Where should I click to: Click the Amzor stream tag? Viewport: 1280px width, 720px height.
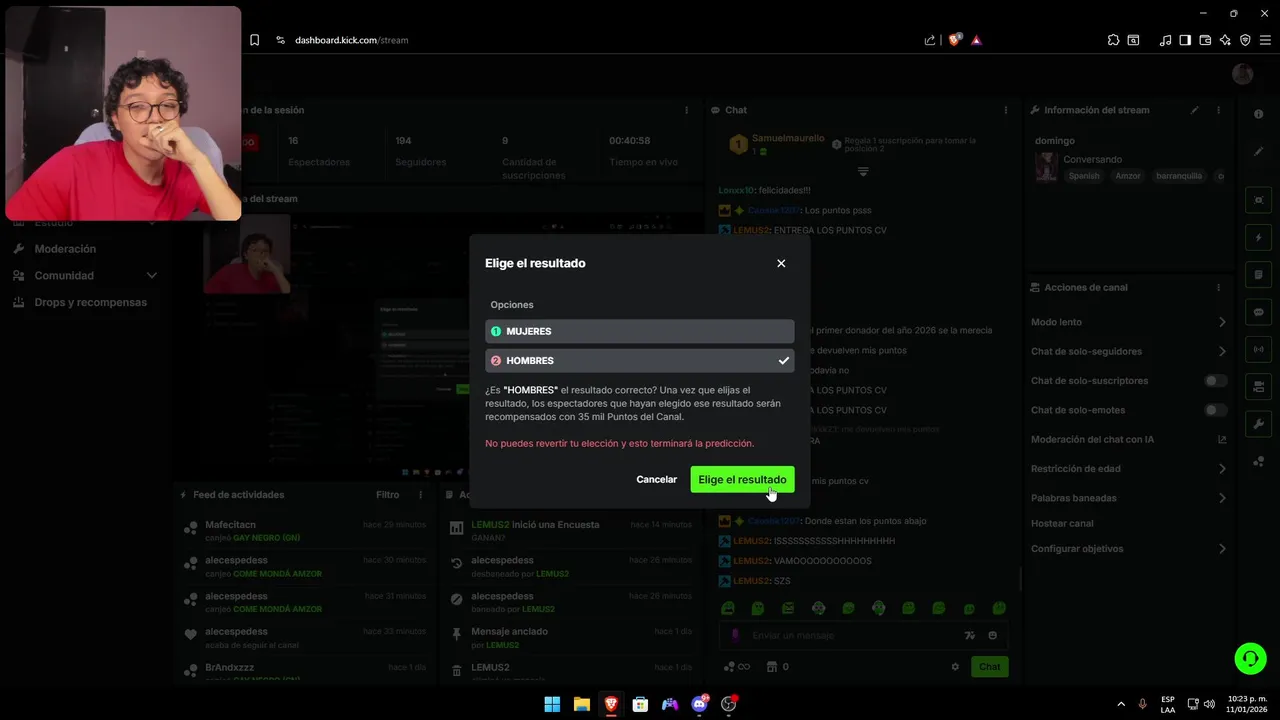coord(1128,176)
